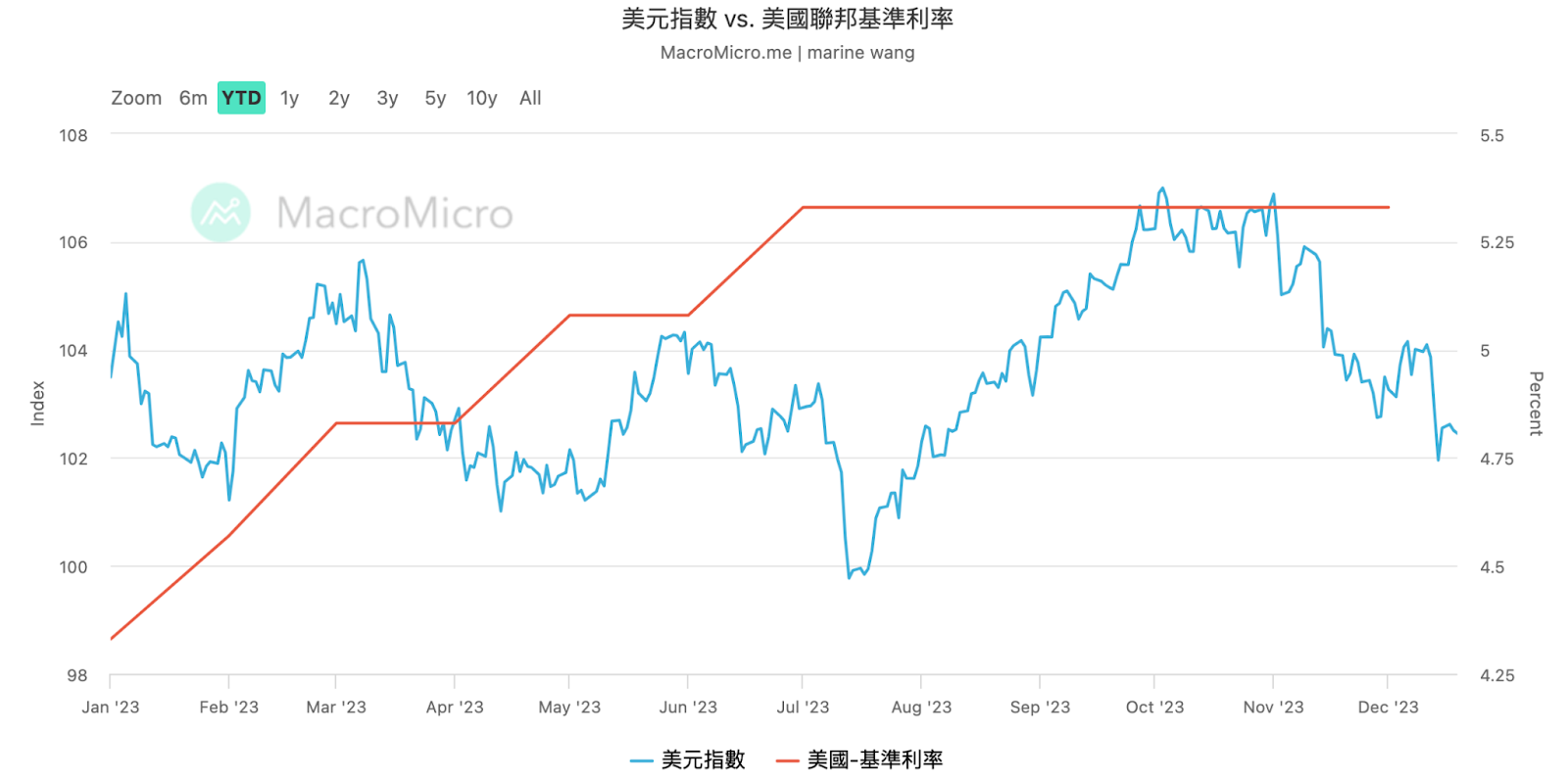The image size is (1568, 782).
Task: Click the Percent right axis title
Action: (1536, 404)
